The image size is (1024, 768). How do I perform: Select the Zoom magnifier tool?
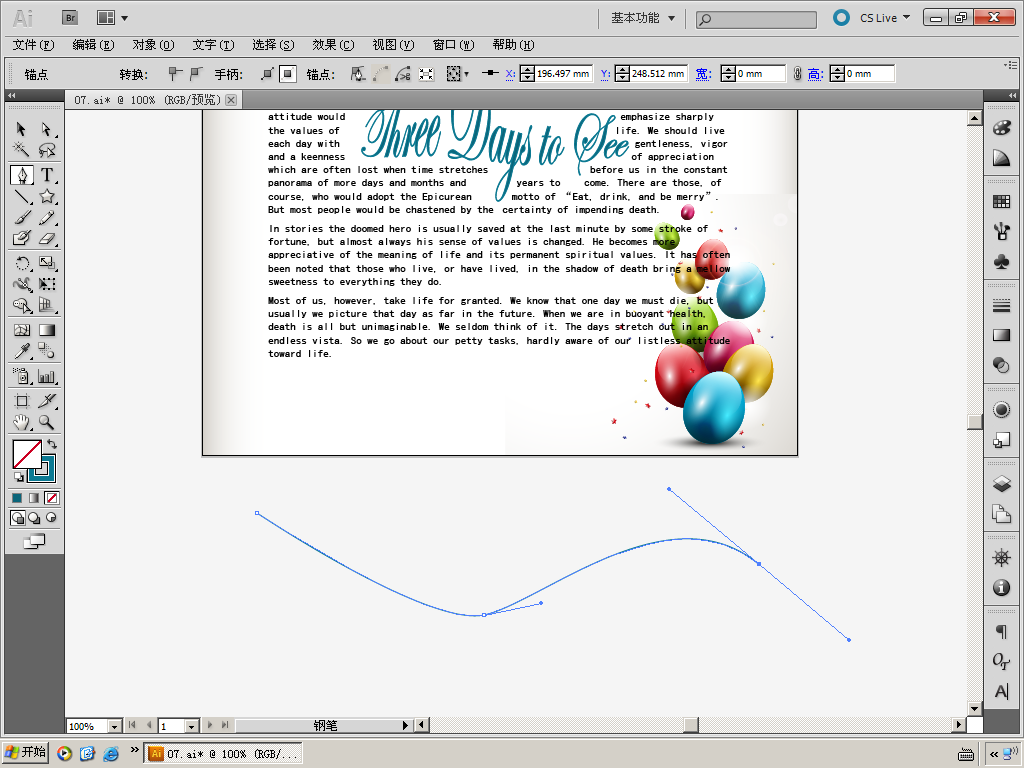(x=46, y=422)
